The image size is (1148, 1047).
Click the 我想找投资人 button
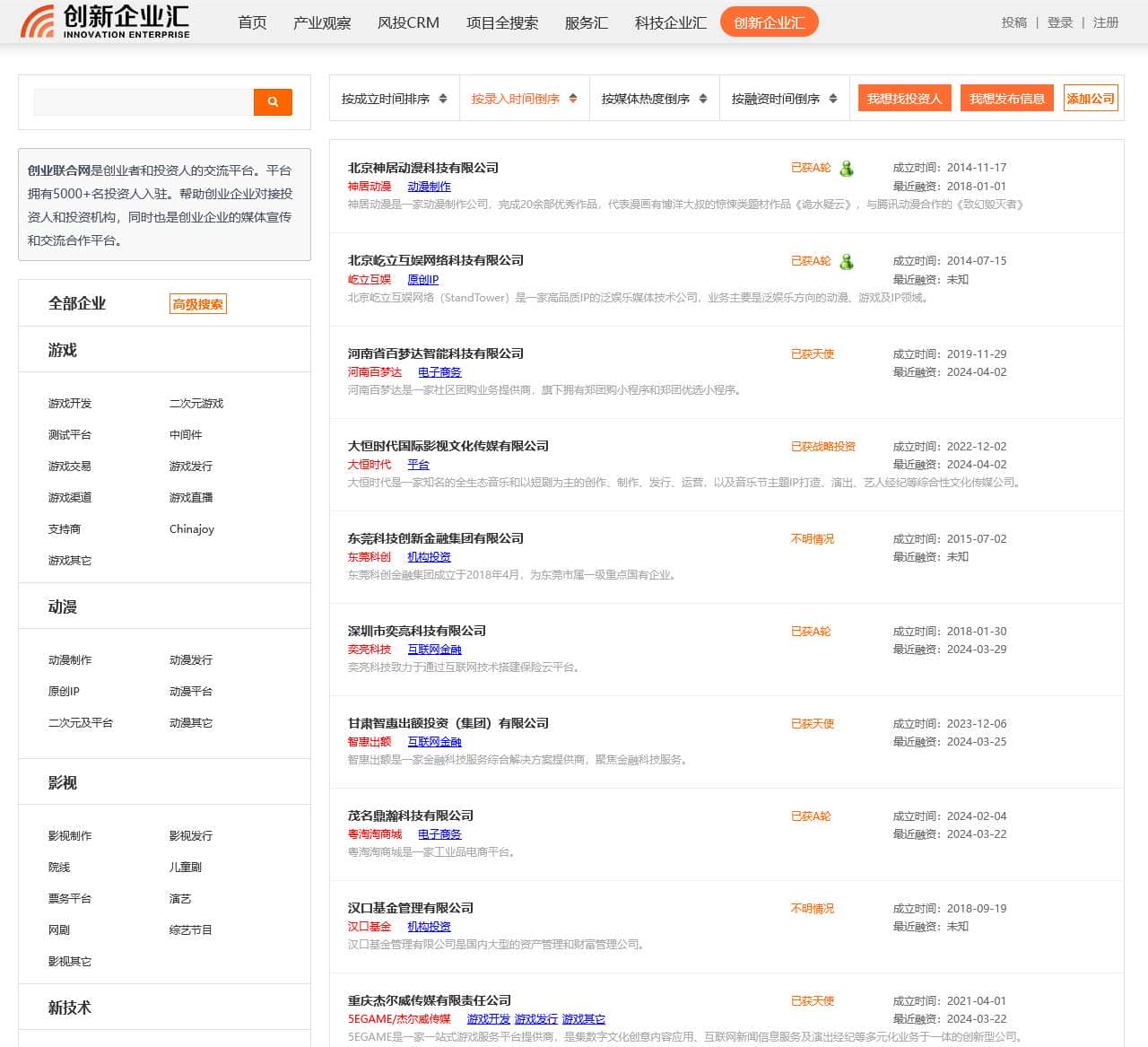pos(904,98)
